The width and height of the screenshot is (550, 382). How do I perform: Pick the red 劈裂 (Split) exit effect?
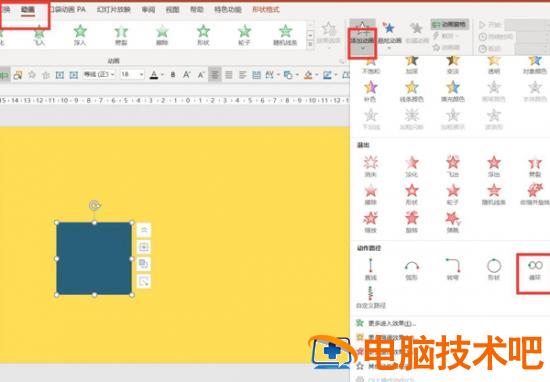tap(535, 166)
